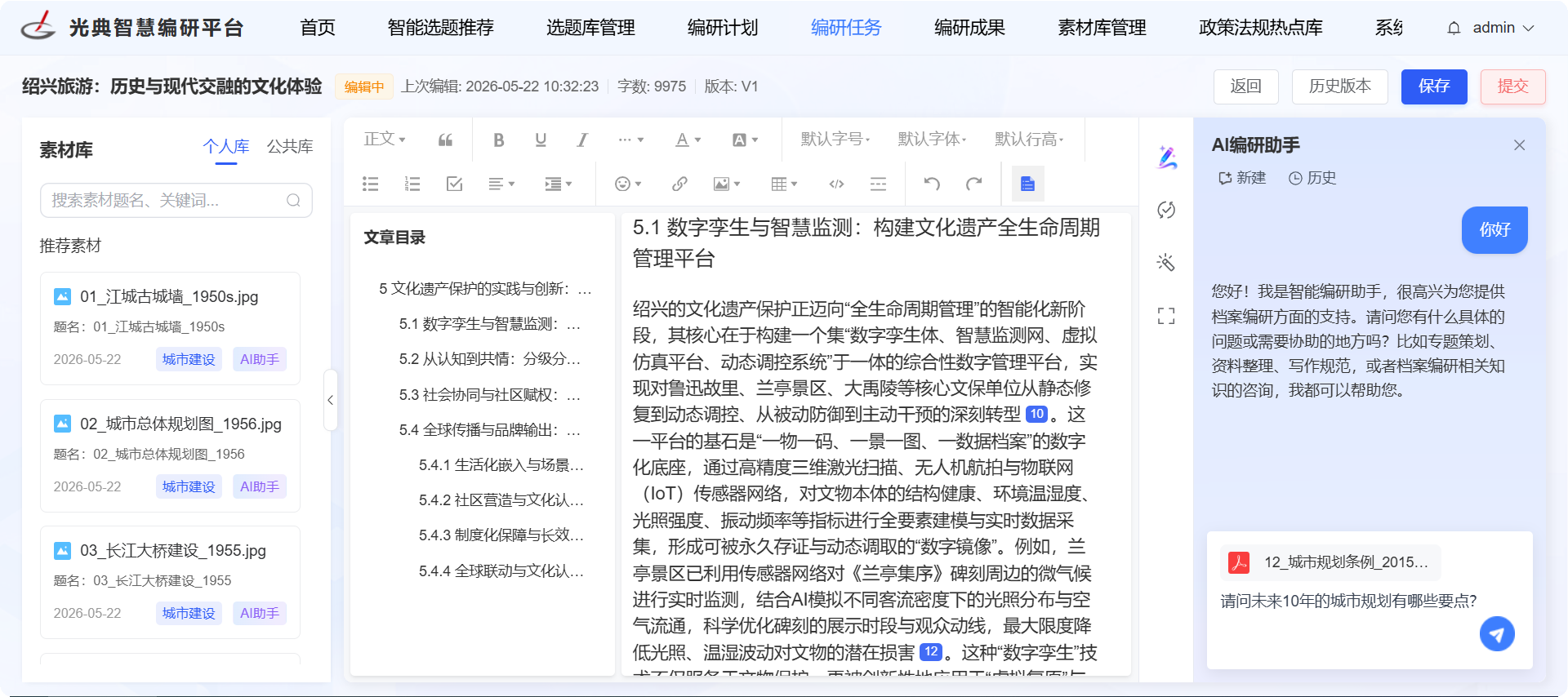Go to 智能选题推荐 page
1568x697 pixels.
(x=440, y=28)
